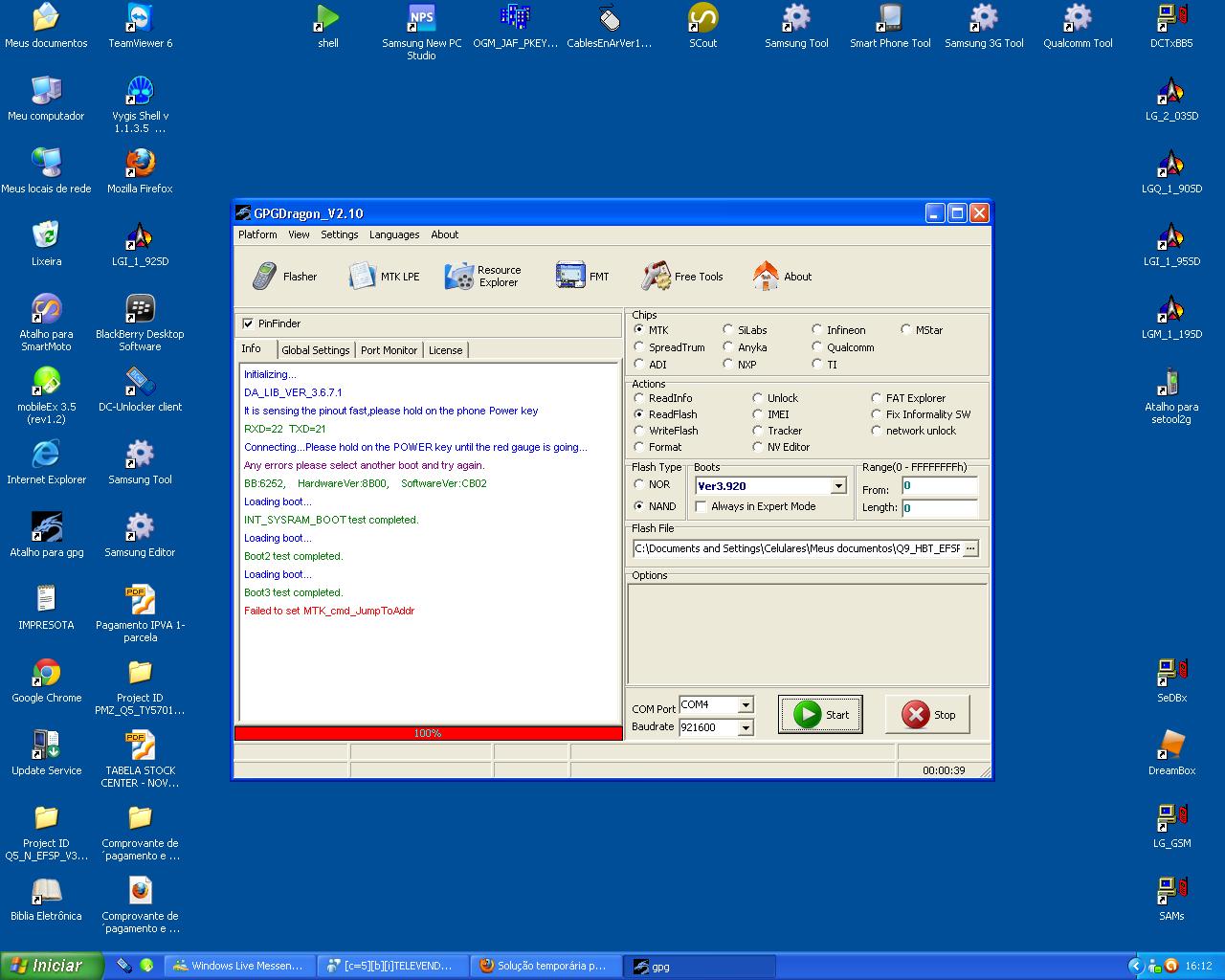The image size is (1225, 980).
Task: Select DCTxBB5 desktop icon
Action: click(1171, 27)
